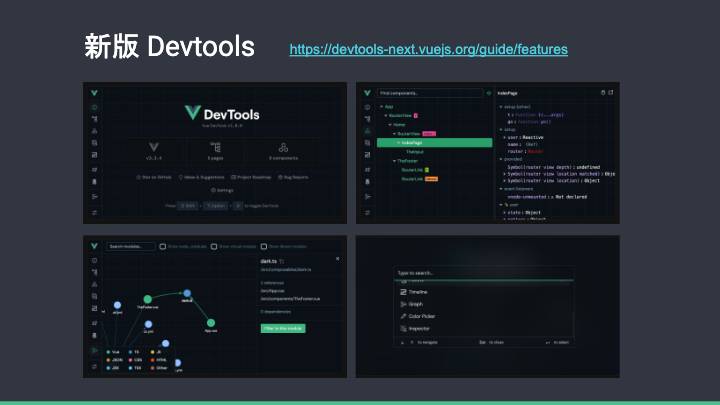Open the devtools-next.vuejs.org features link

[x=428, y=49]
